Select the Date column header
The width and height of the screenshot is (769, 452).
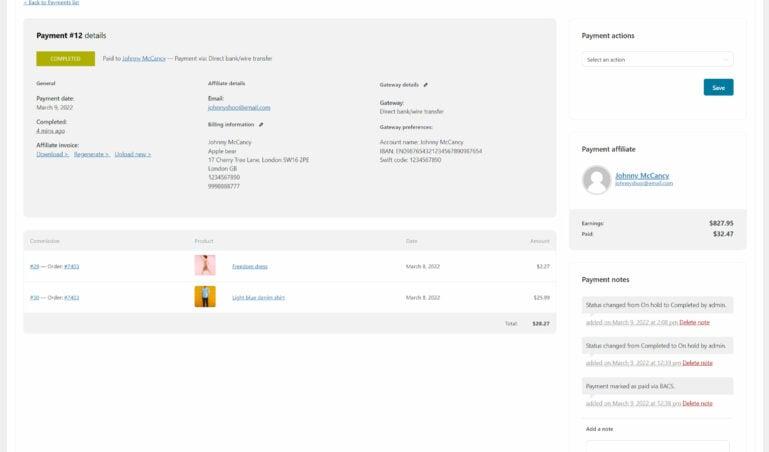(x=411, y=241)
